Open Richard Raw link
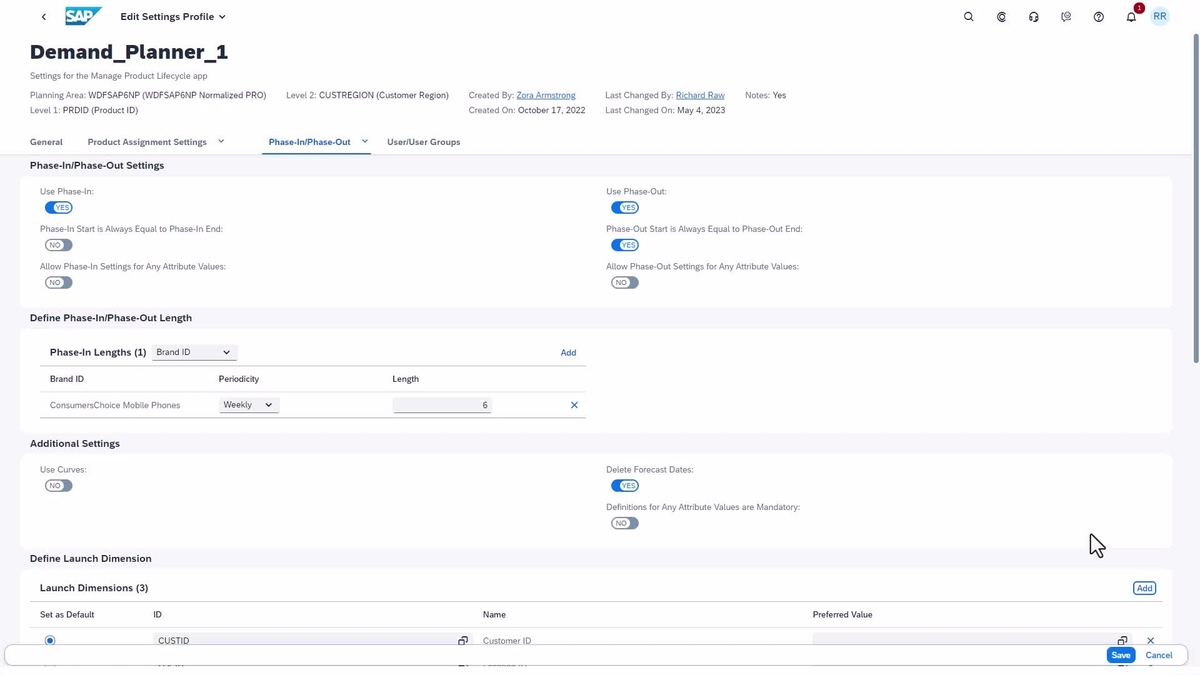The image size is (1200, 675). [700, 95]
